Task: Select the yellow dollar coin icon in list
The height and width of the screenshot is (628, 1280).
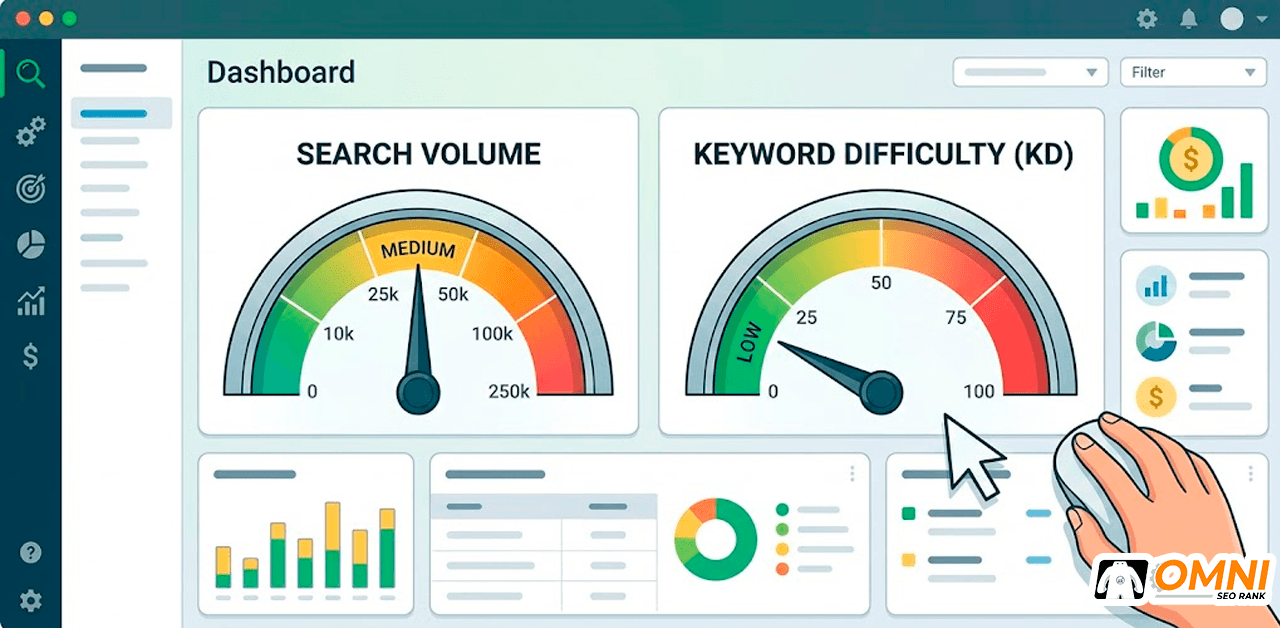Action: [x=1157, y=397]
